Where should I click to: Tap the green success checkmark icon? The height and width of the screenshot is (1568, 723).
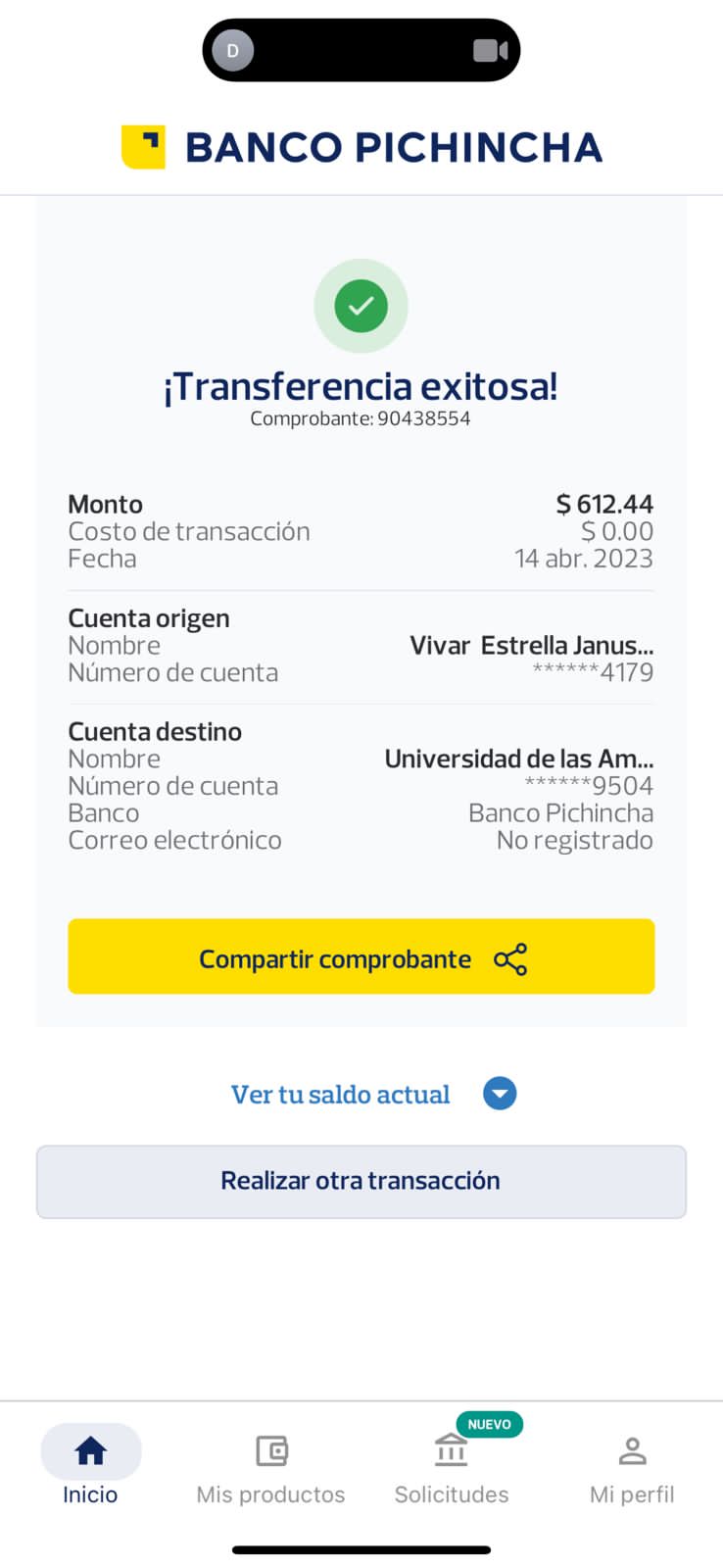pos(361,306)
